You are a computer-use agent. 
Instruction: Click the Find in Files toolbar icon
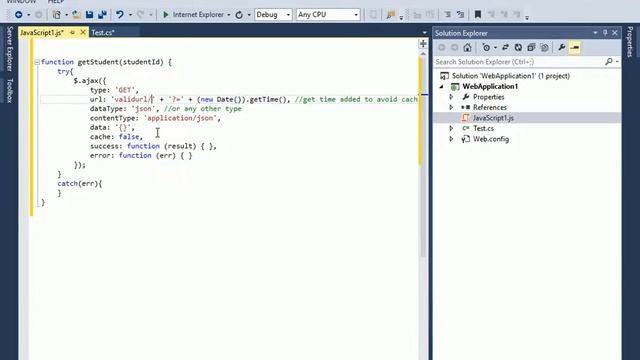coord(391,15)
